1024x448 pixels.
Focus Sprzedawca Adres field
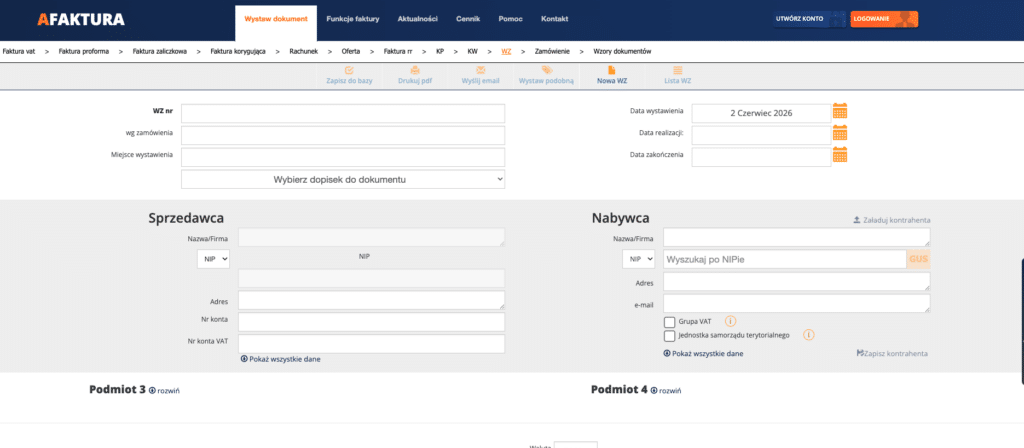[x=372, y=300]
